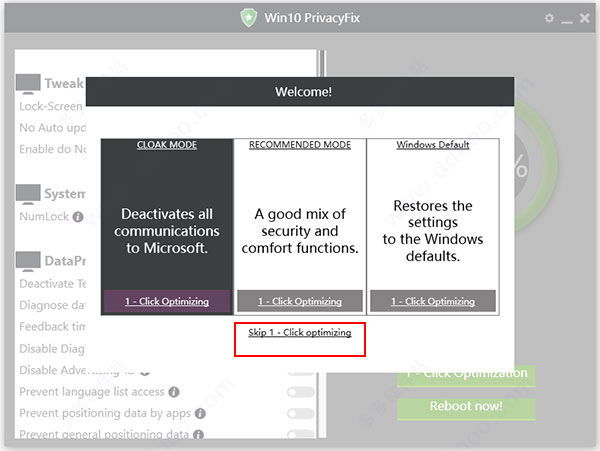Toggle Prevent language list access switch
600x451 pixels.
click(301, 392)
